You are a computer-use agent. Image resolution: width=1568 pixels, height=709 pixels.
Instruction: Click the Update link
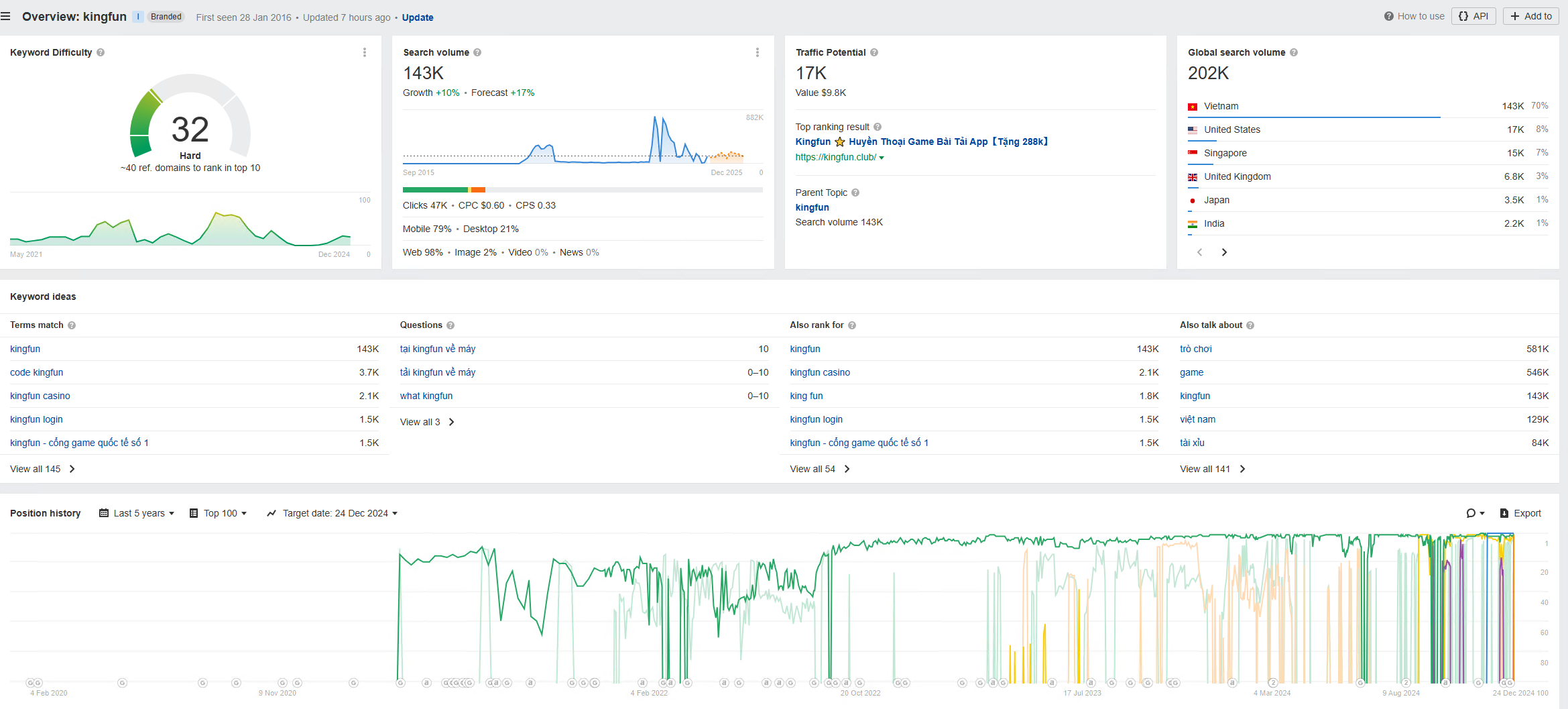(x=418, y=17)
